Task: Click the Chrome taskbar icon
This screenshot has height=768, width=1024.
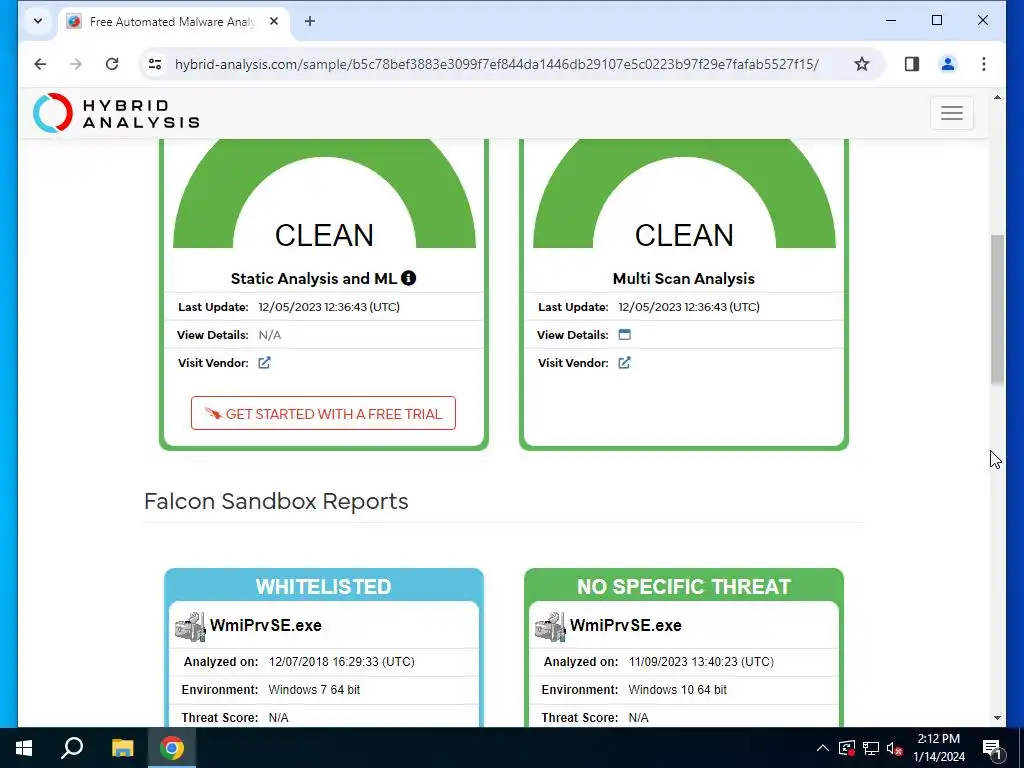Action: coord(172,748)
